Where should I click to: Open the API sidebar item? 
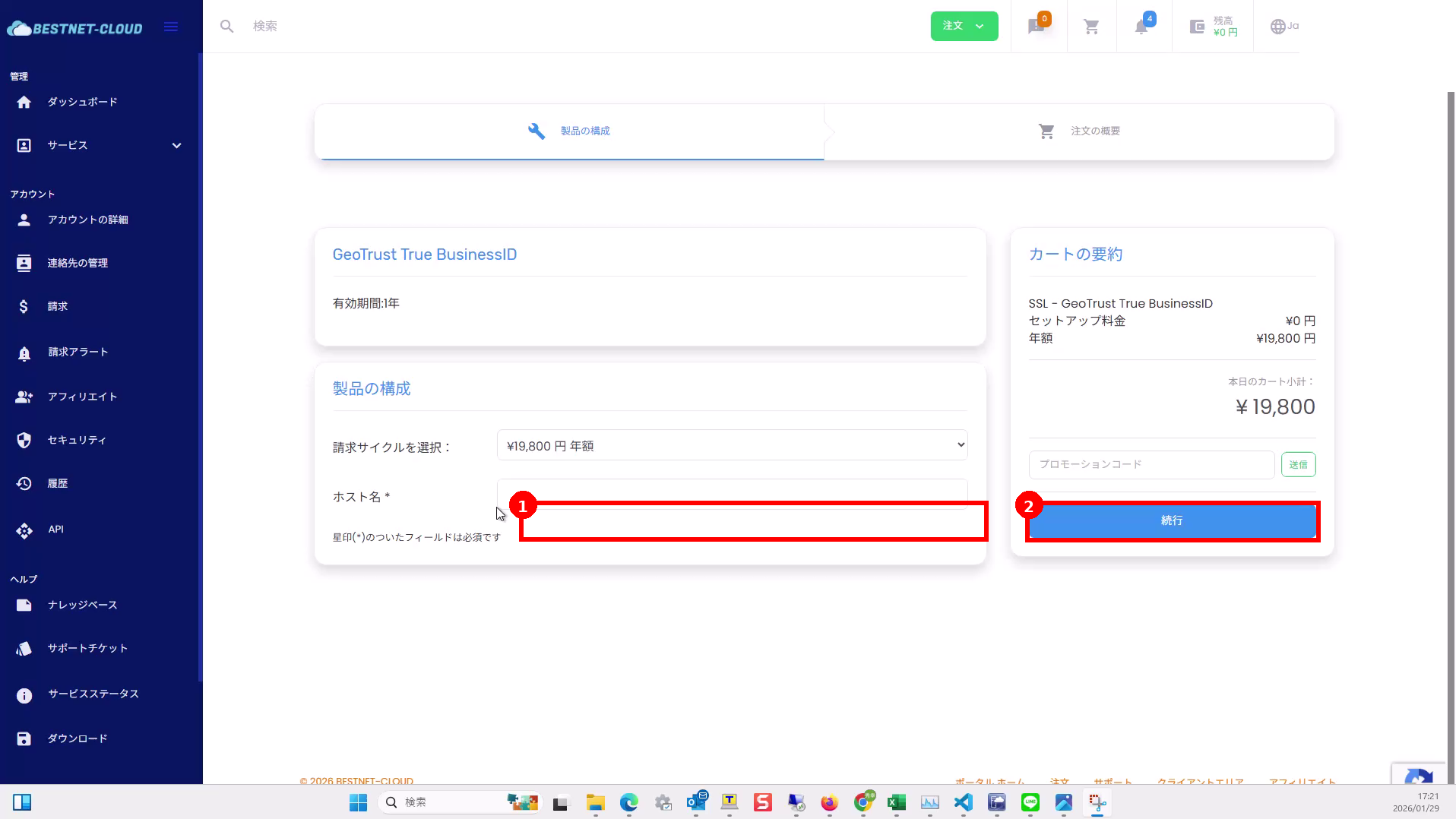tap(55, 530)
